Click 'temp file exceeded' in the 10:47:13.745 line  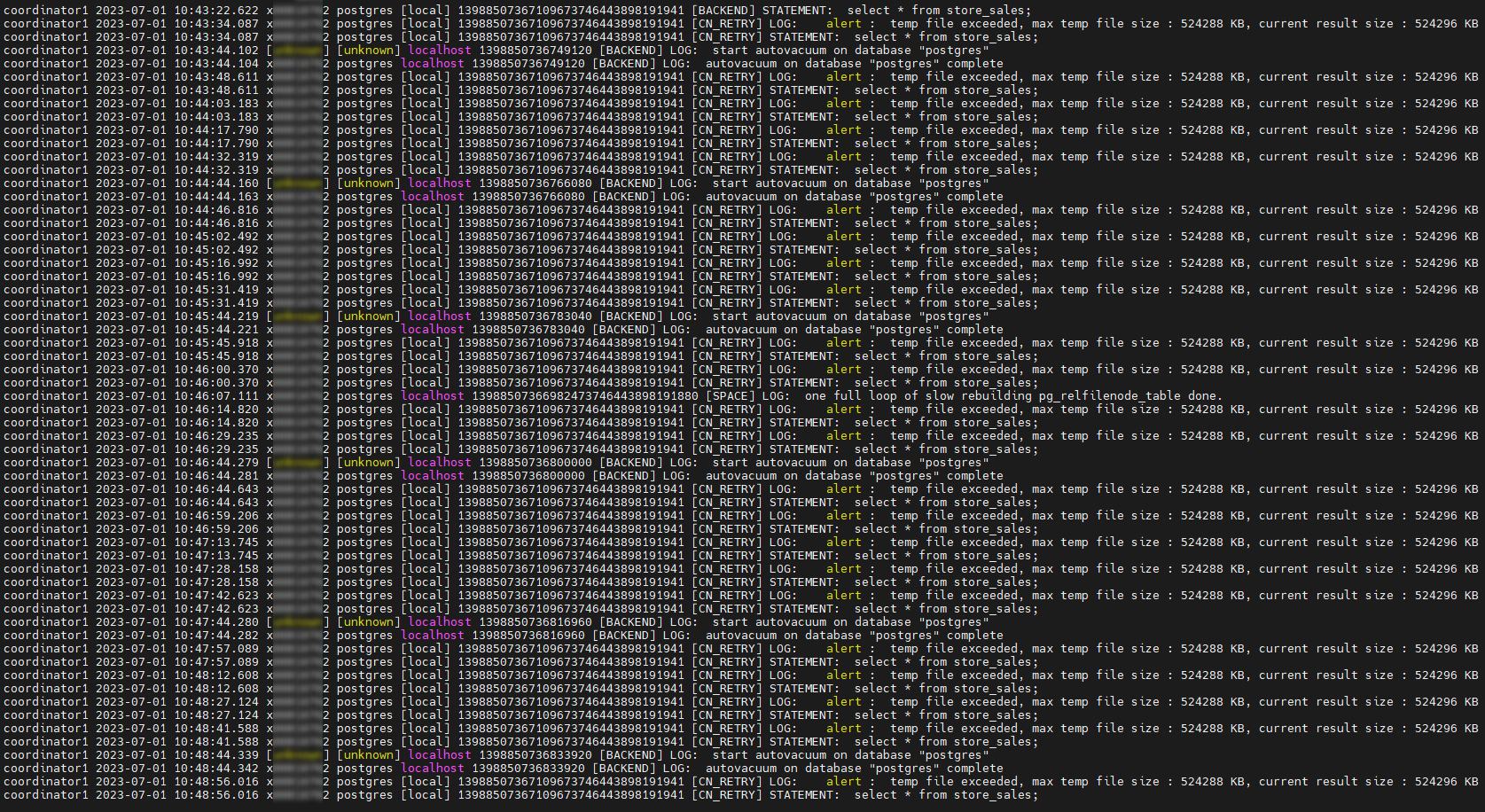tap(954, 543)
